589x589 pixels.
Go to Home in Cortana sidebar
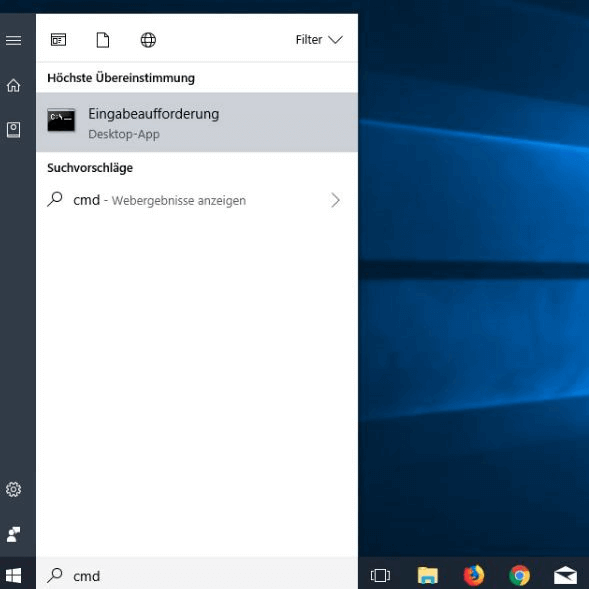(14, 85)
